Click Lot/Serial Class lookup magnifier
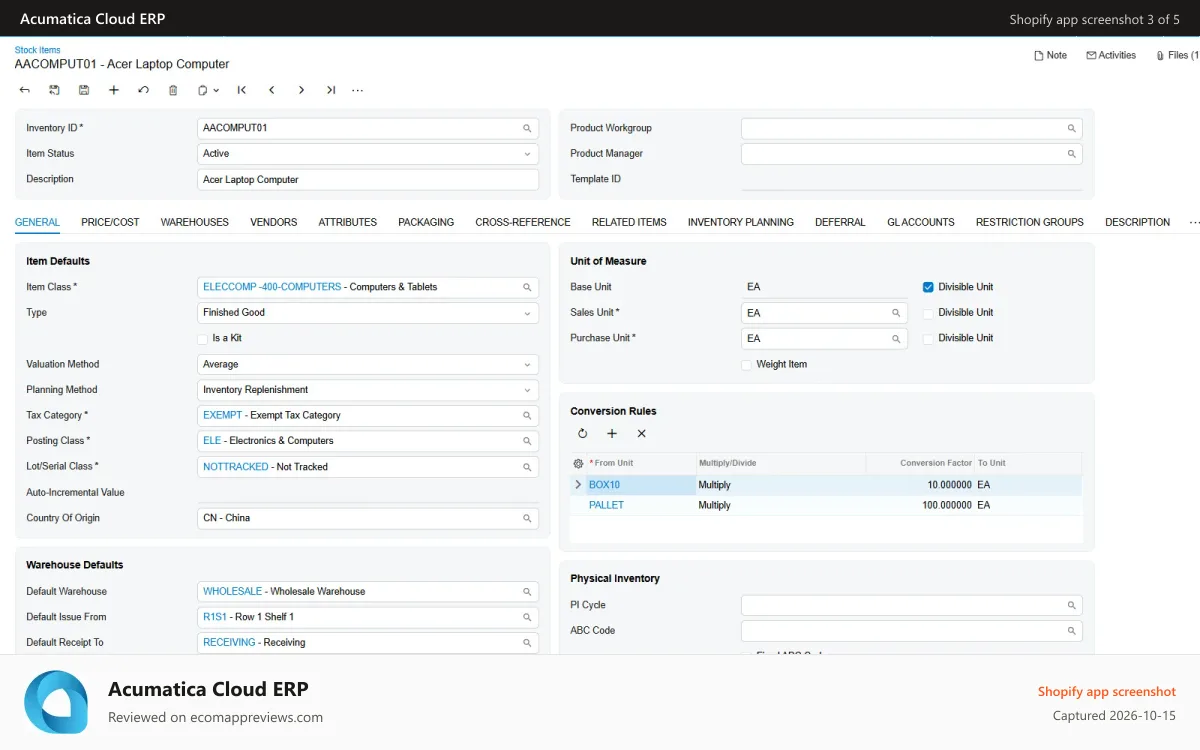This screenshot has height=750, width=1200. 527,467
